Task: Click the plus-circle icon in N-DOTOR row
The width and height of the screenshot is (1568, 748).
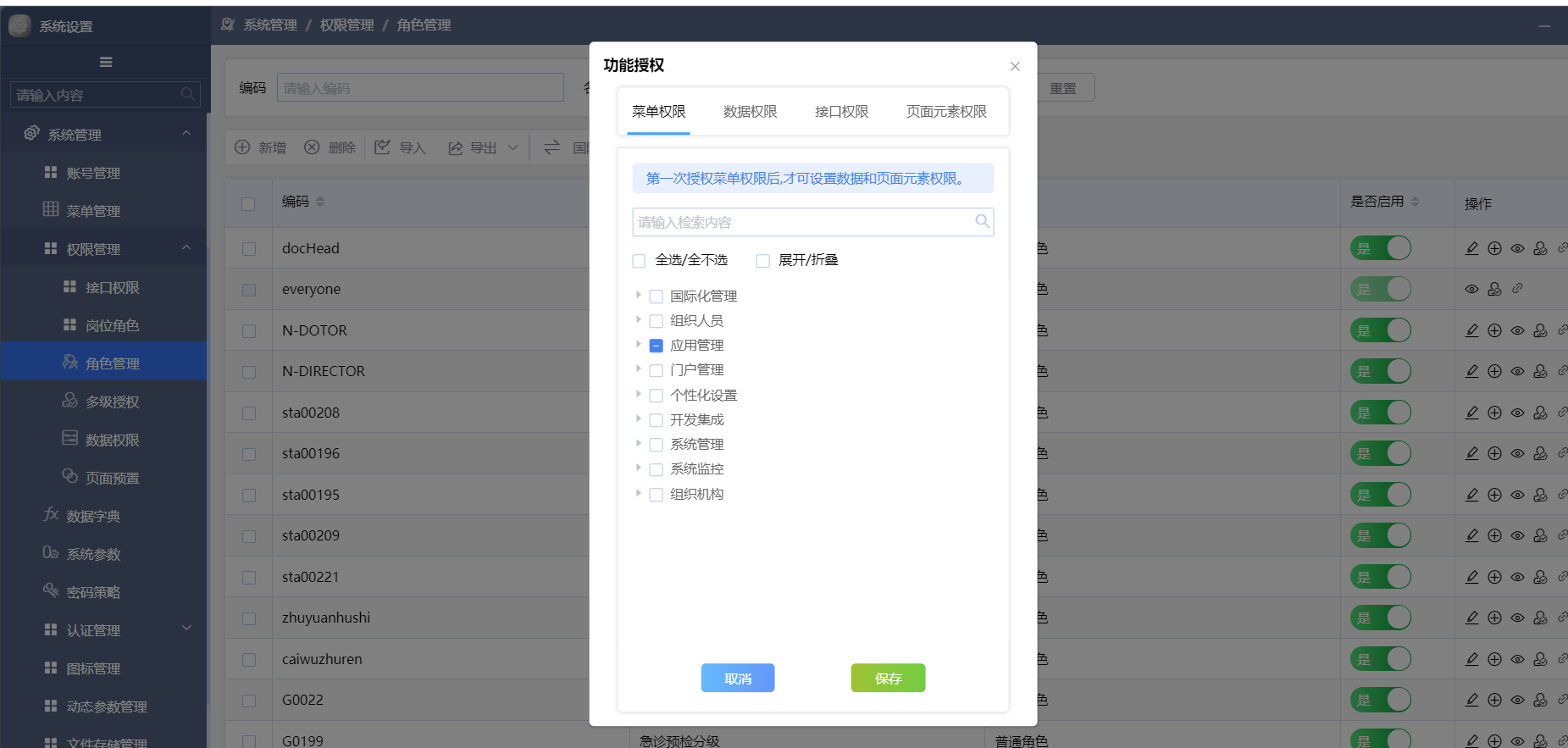Action: coord(1495,330)
